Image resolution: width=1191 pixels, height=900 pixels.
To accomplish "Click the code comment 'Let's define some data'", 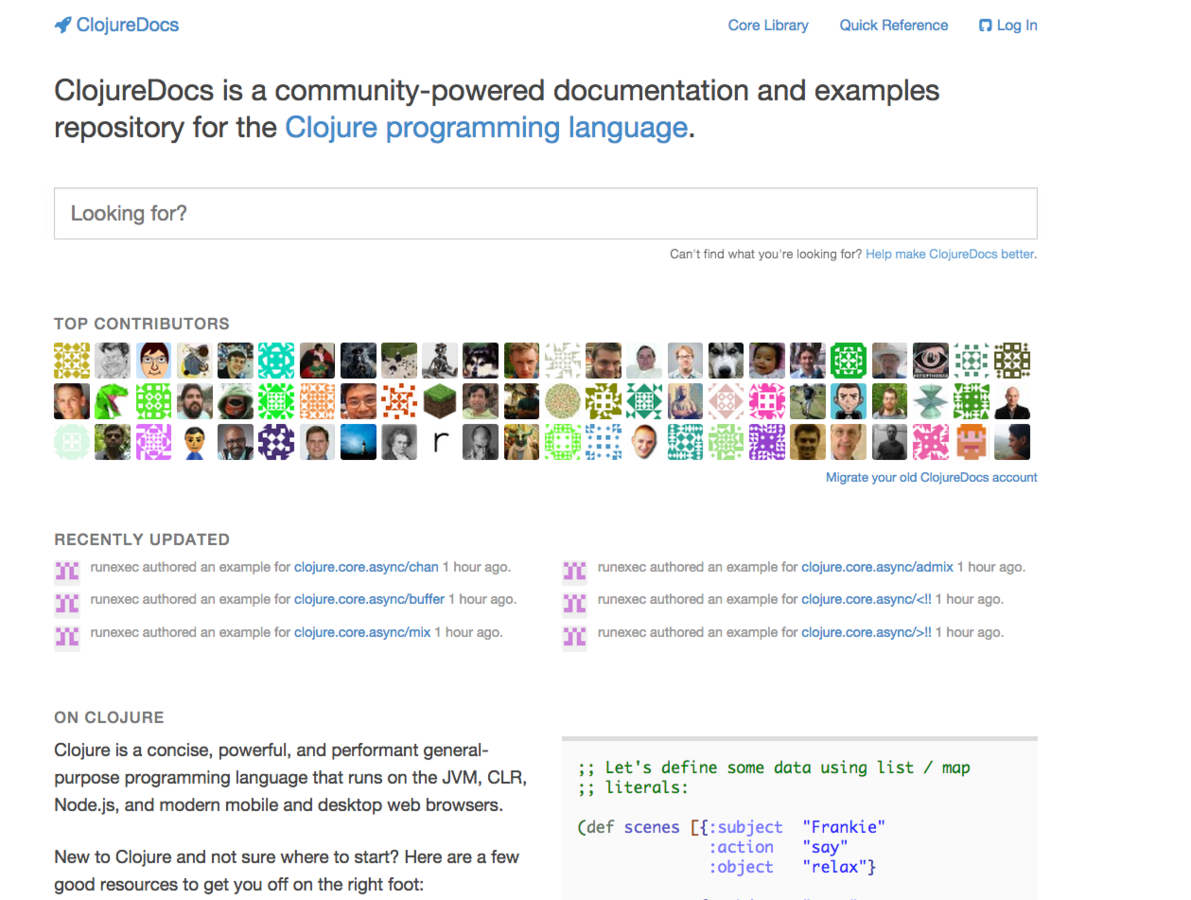I will click(773, 768).
